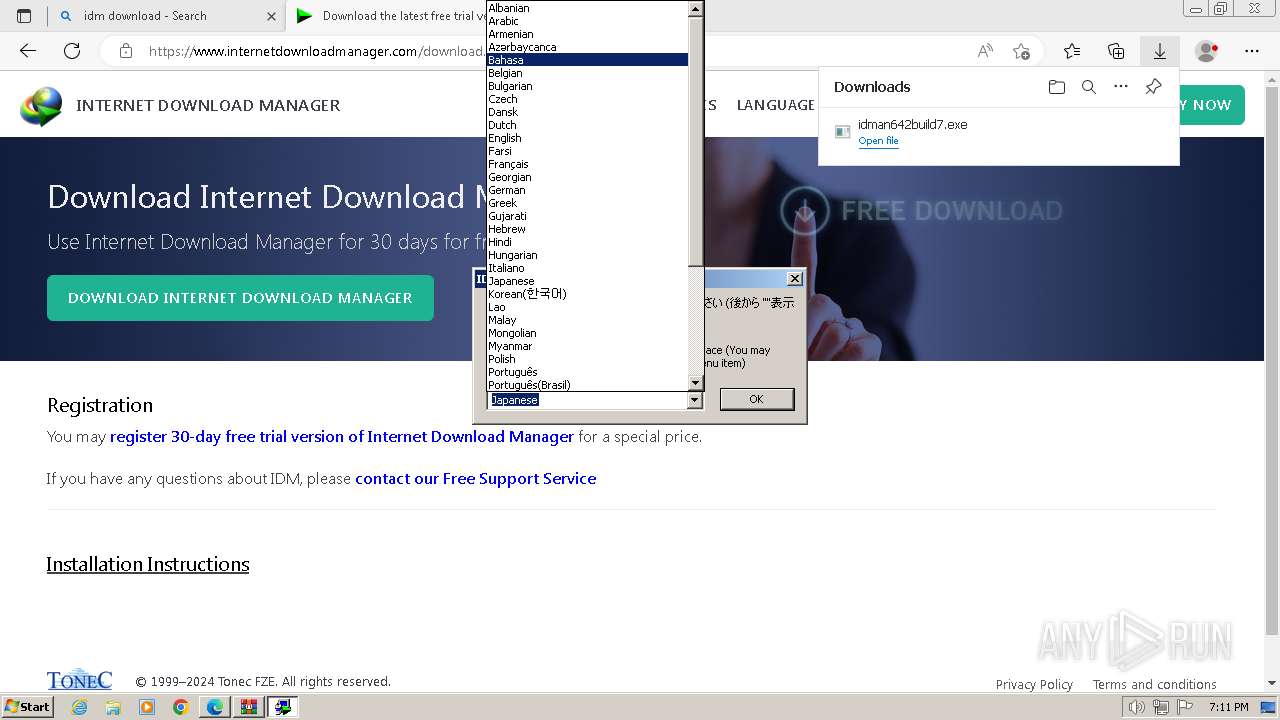This screenshot has height=720, width=1280.
Task: Open Edge Settings and more menu
Action: click(x=1252, y=51)
